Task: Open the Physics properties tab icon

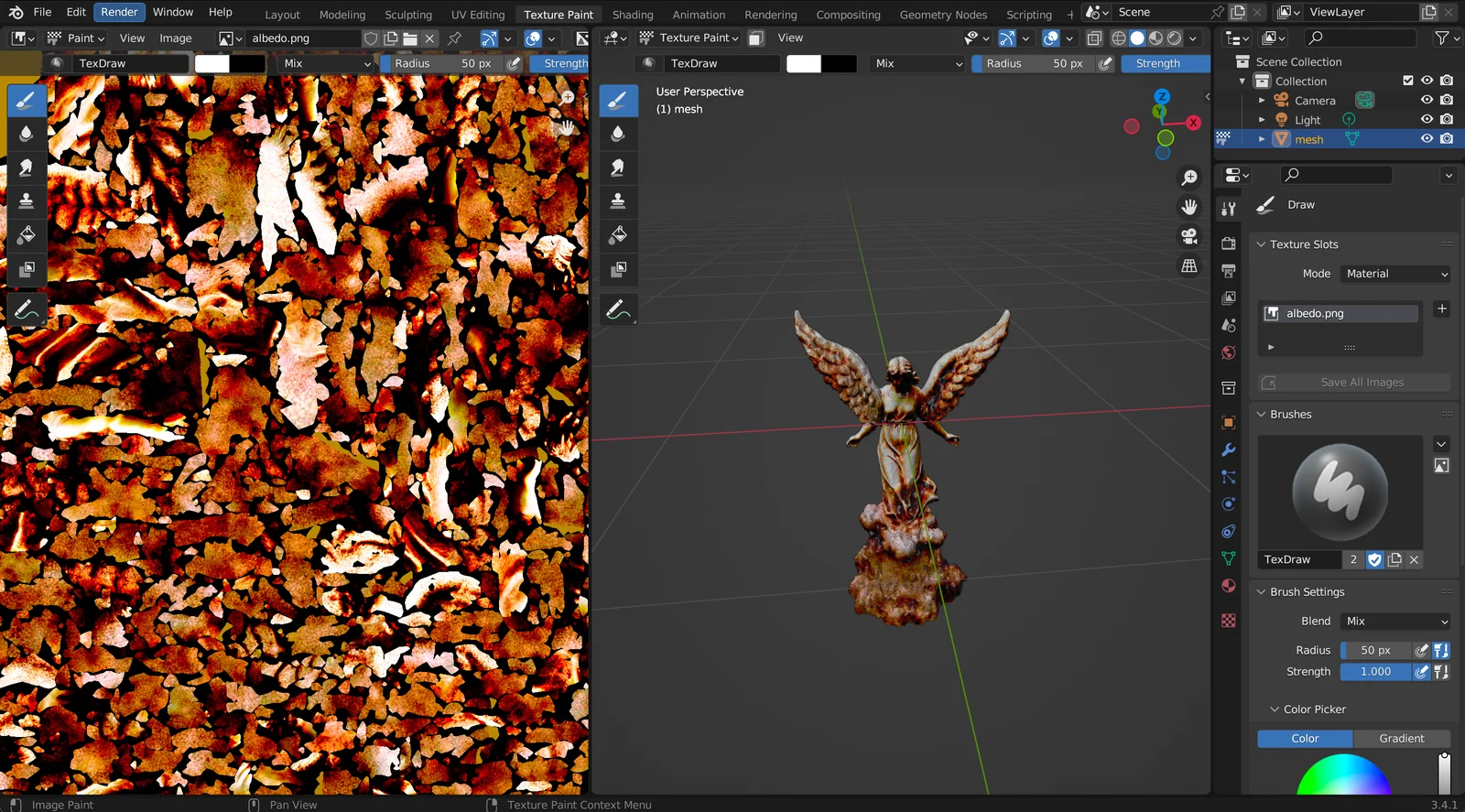Action: [1229, 504]
